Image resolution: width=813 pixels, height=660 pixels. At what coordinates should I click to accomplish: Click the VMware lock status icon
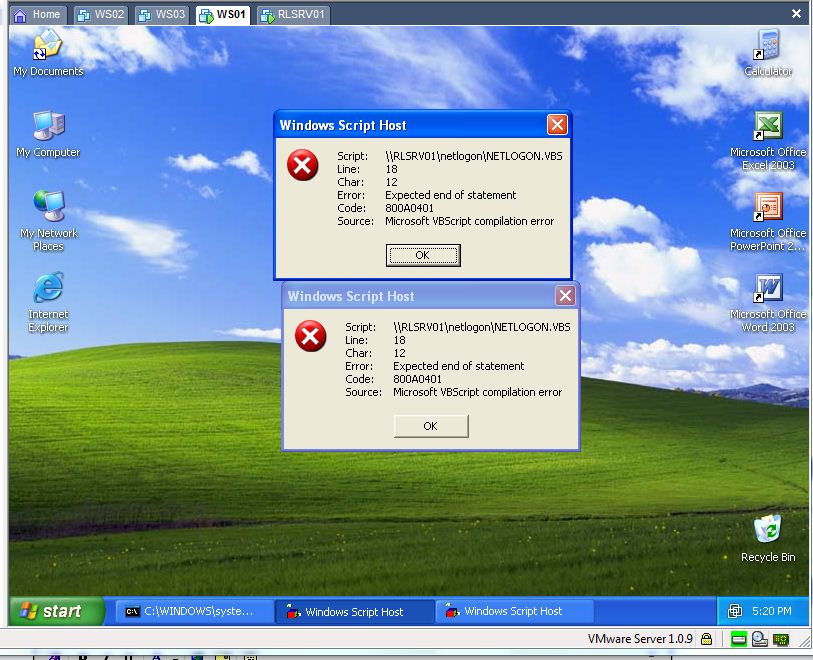coord(706,639)
